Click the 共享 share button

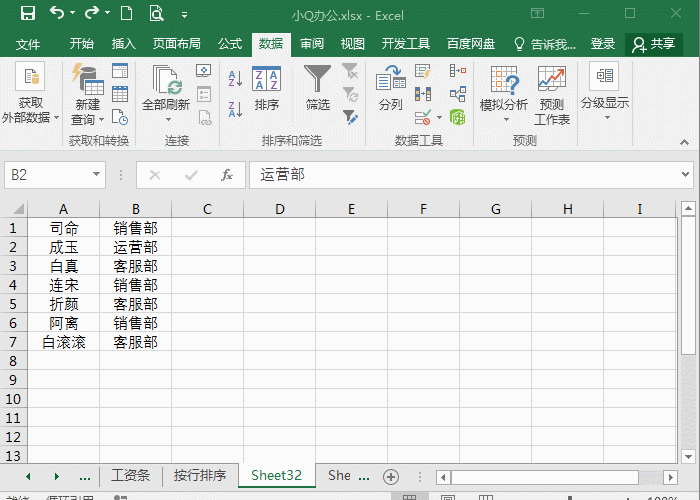tap(654, 44)
